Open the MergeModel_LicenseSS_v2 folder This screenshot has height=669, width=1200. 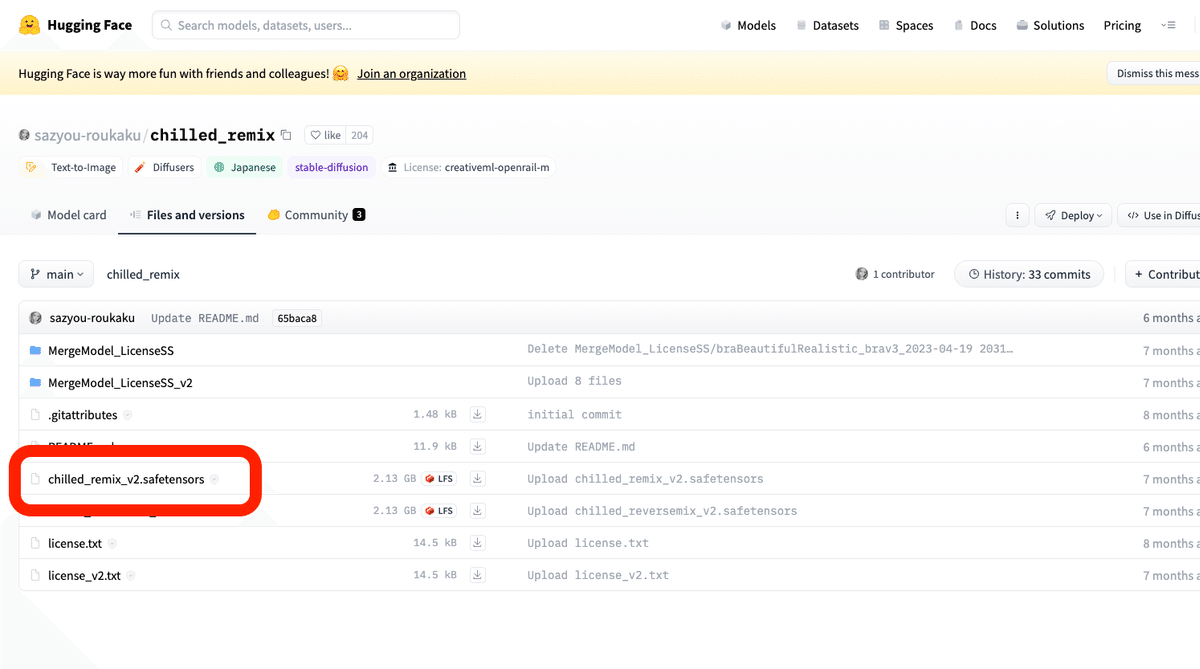pyautogui.click(x=120, y=383)
